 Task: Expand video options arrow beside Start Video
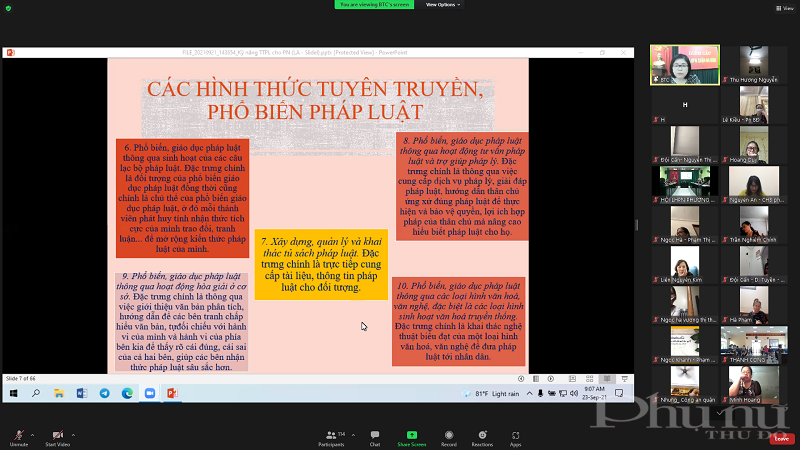[75, 434]
